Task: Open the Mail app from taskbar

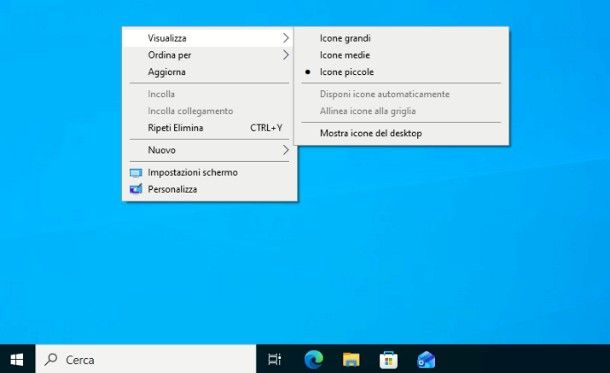Action: (426, 359)
